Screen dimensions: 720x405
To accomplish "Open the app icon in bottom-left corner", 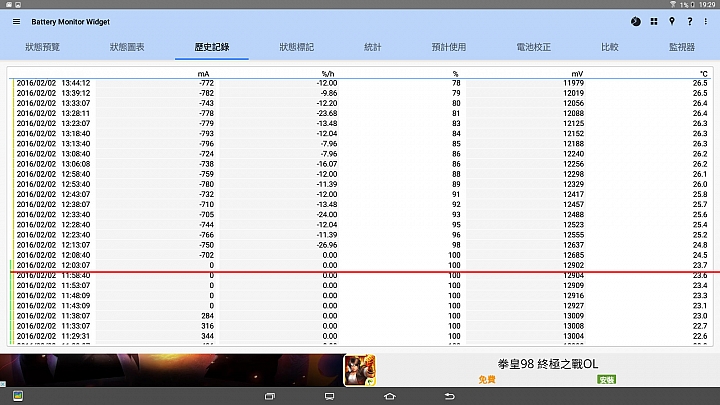I will [18, 395].
